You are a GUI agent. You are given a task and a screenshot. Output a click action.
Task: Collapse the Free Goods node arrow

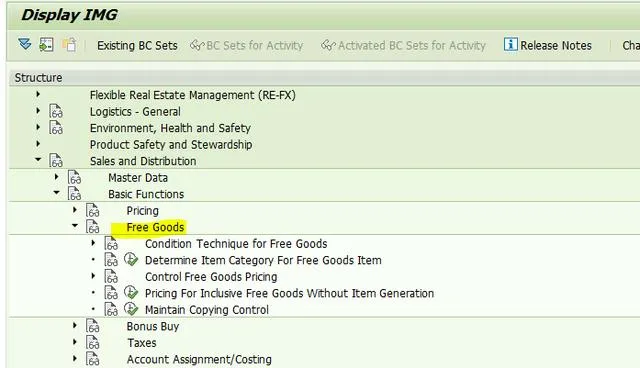[x=75, y=226]
